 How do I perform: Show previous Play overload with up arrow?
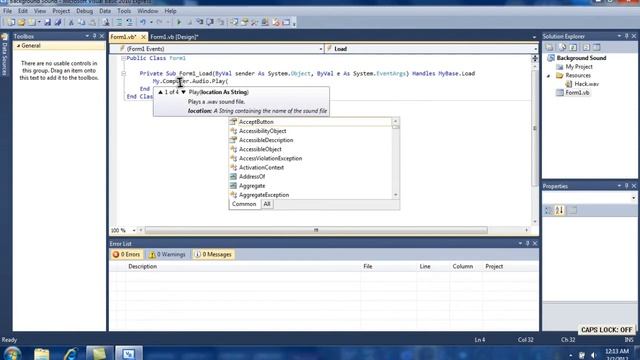(160, 92)
